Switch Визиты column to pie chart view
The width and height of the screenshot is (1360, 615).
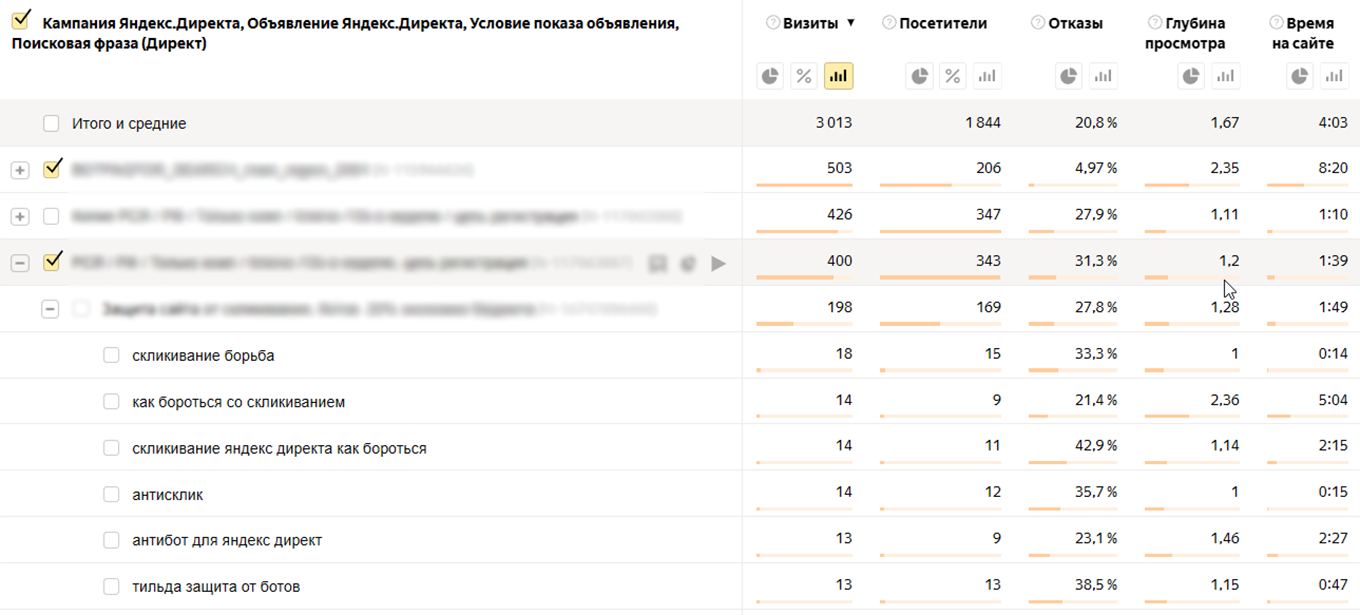tap(770, 75)
